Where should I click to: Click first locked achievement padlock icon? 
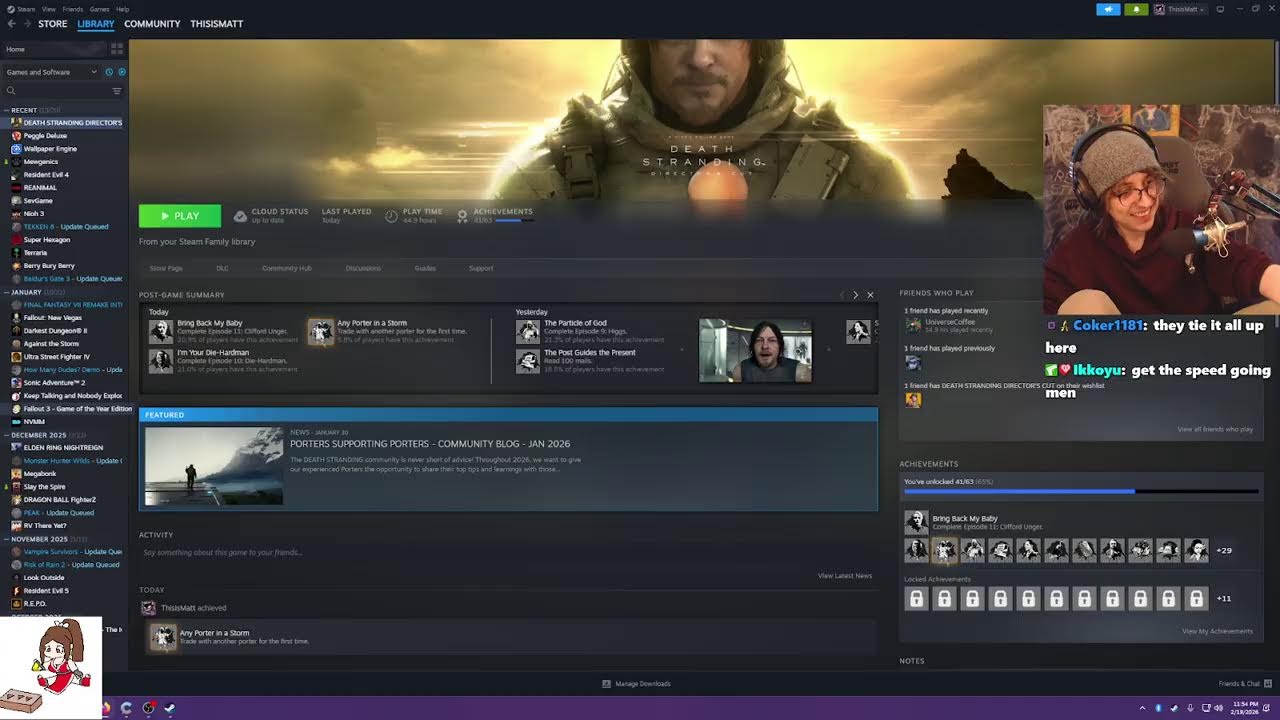point(916,598)
